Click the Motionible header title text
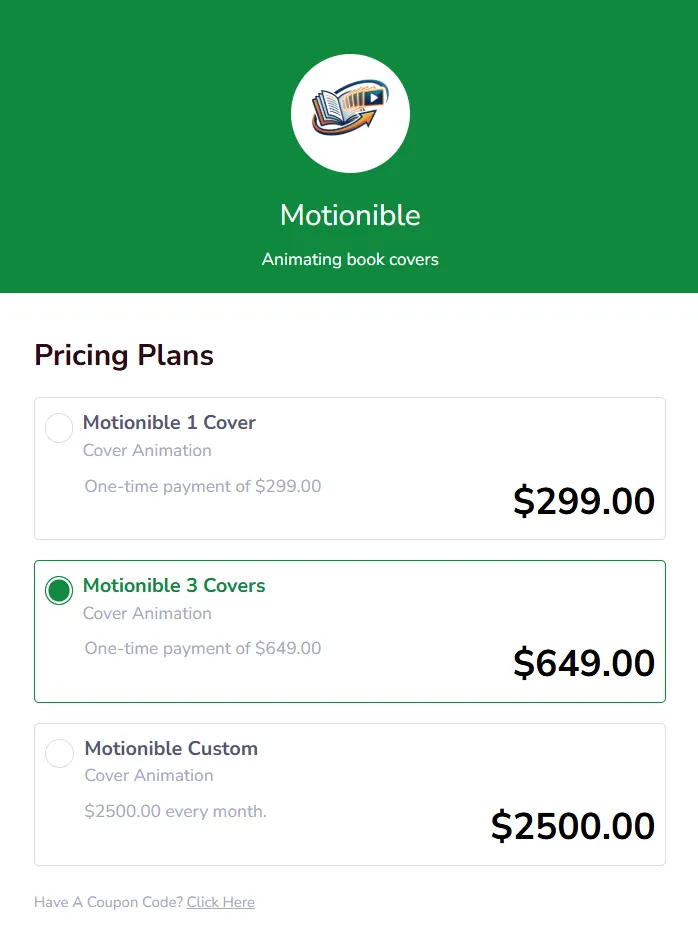The width and height of the screenshot is (698, 927). tap(350, 215)
